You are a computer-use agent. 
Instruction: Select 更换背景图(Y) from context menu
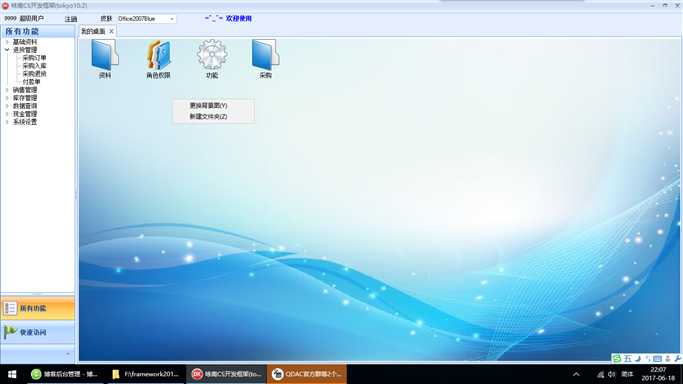click(x=213, y=105)
